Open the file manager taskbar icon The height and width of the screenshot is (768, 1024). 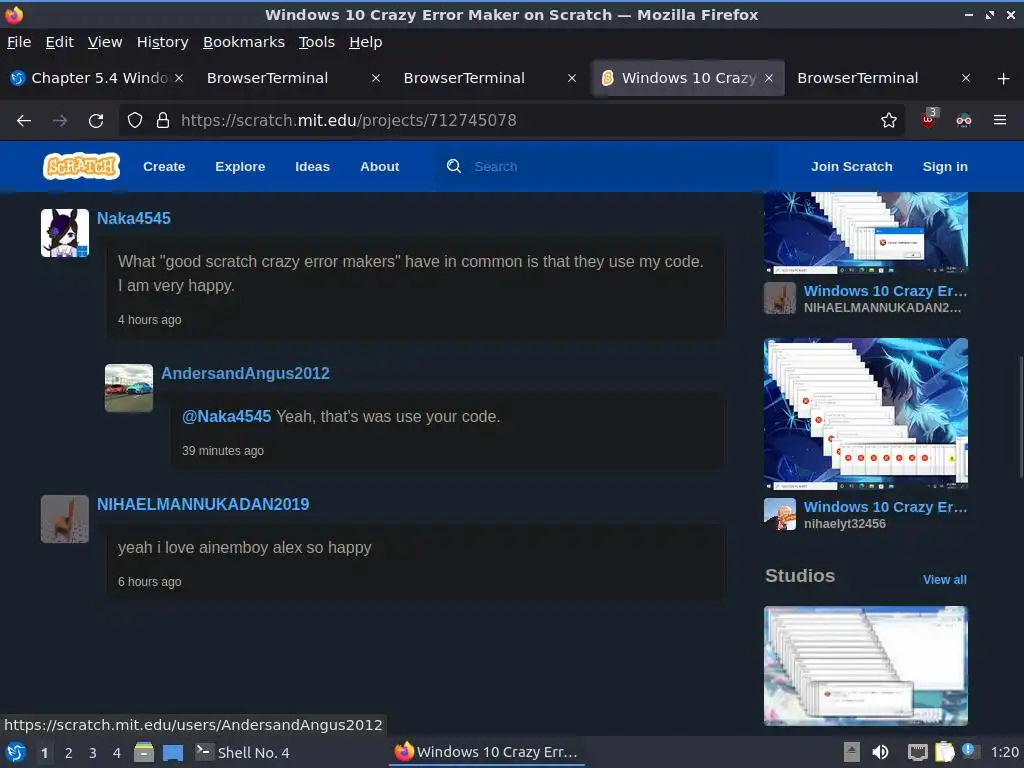pos(144,752)
